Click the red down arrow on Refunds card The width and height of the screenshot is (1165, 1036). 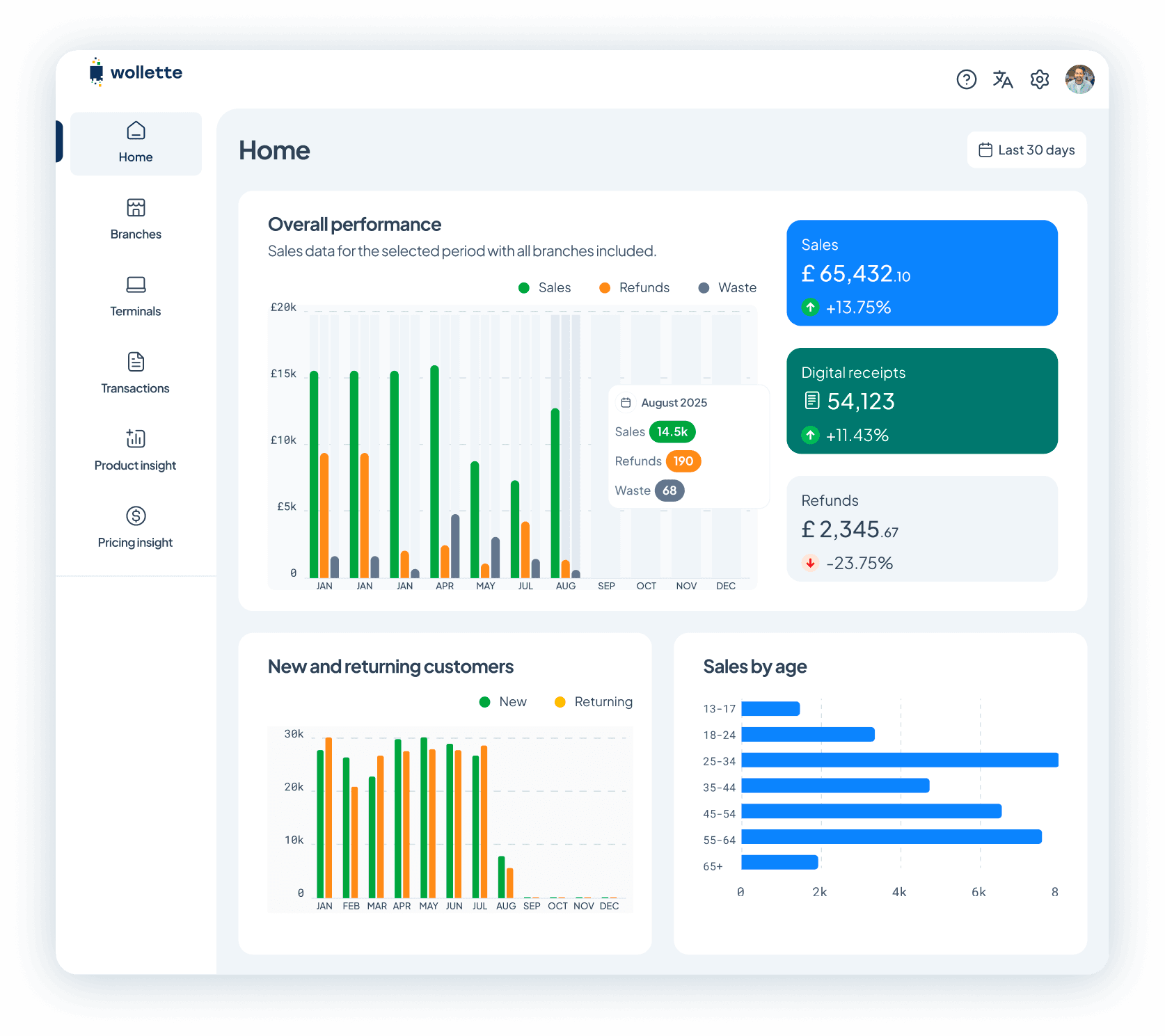[x=810, y=563]
